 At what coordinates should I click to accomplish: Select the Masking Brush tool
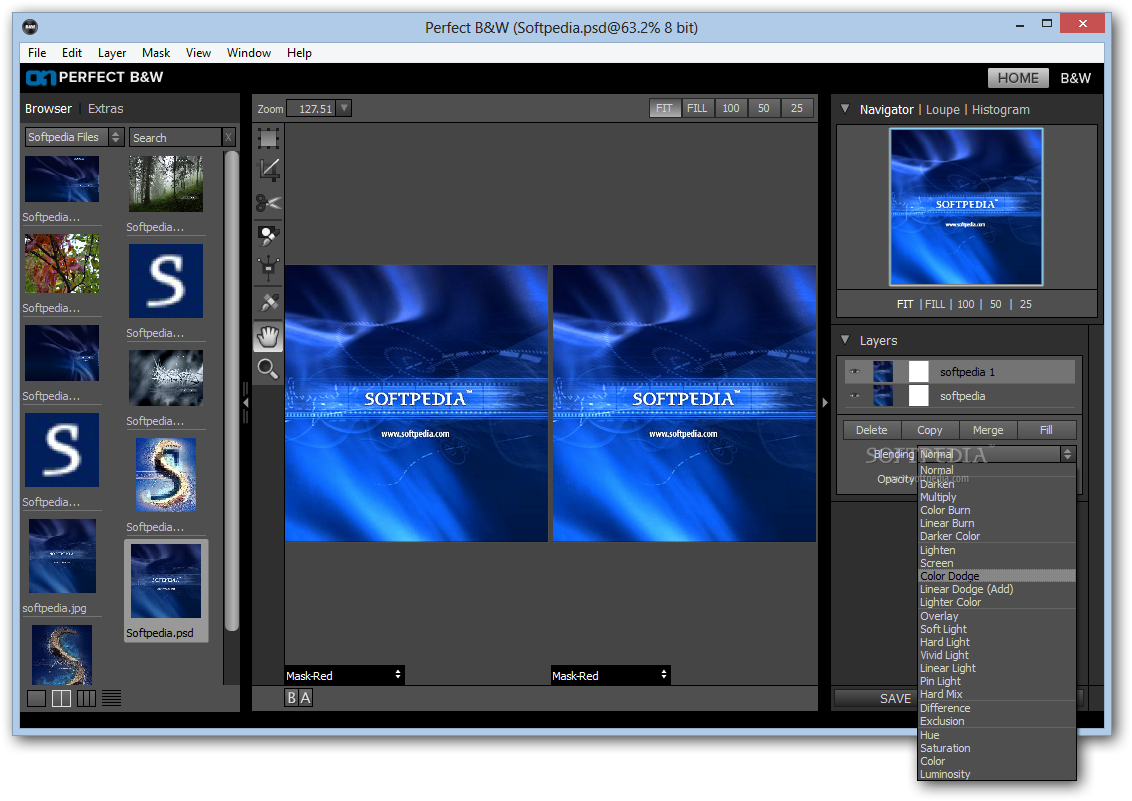(268, 235)
